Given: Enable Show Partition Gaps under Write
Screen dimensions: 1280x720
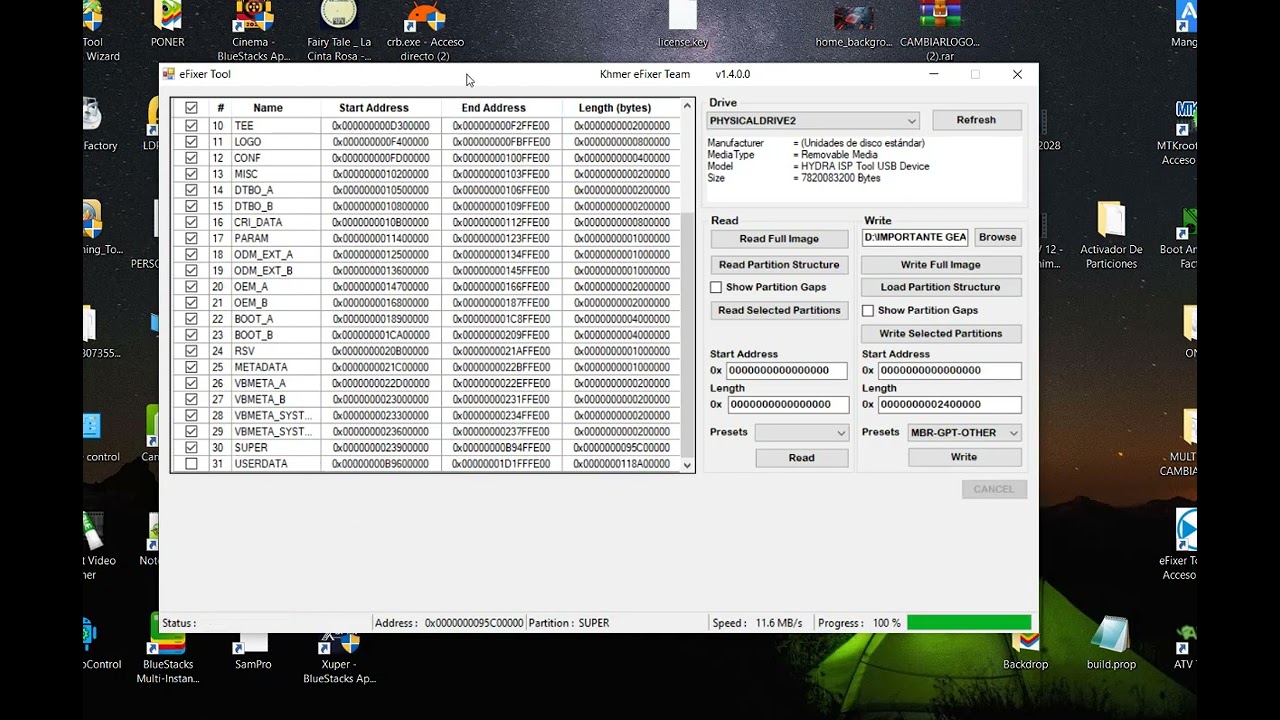Looking at the screenshot, I should (x=868, y=311).
